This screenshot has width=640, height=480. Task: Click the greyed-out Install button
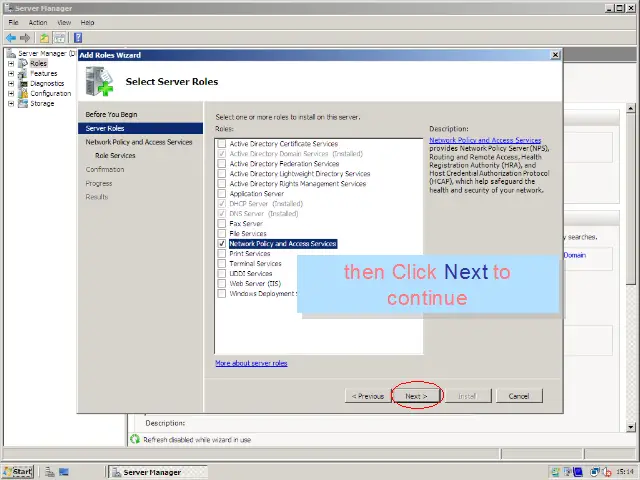click(x=467, y=396)
